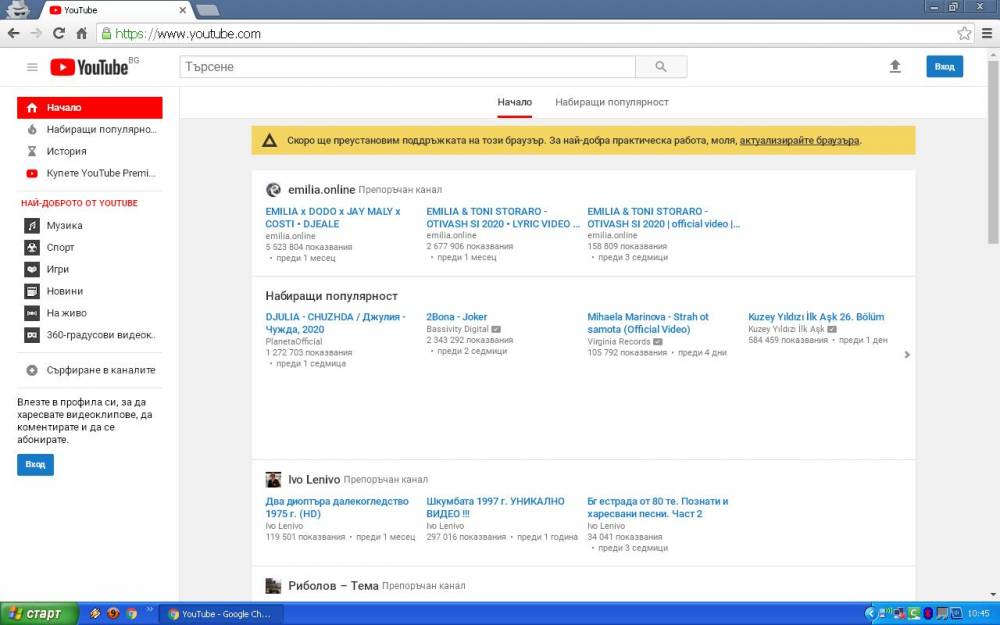Click the browser address bar
Screen dimensions: 1000x625
tap(536, 33)
